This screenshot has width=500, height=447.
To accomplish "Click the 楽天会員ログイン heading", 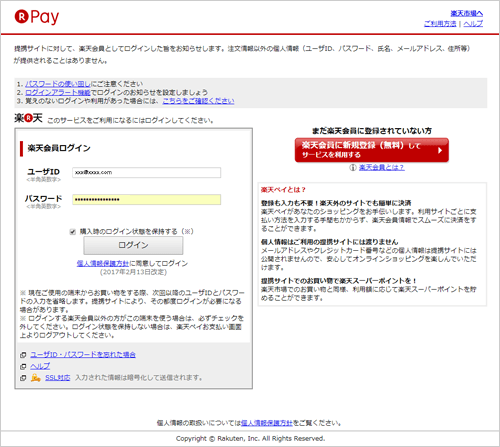I will click(59, 148).
